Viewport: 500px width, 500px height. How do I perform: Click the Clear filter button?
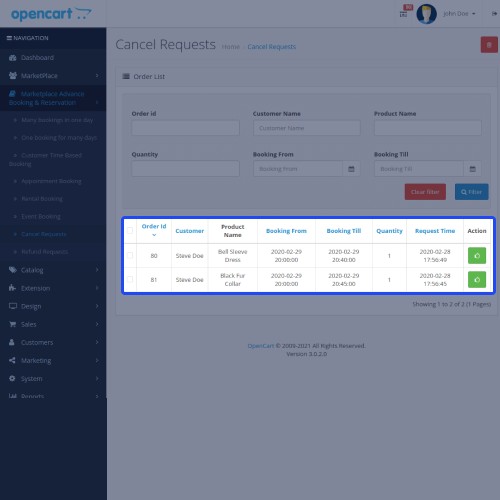425,192
